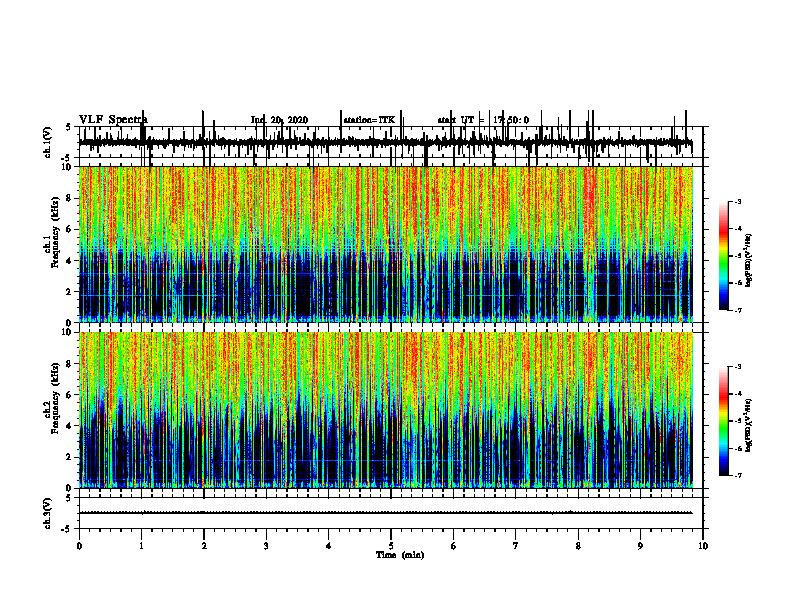The width and height of the screenshot is (792, 612).
Task: Click the '-3' label on ch.2 color scale
Action: (738, 367)
